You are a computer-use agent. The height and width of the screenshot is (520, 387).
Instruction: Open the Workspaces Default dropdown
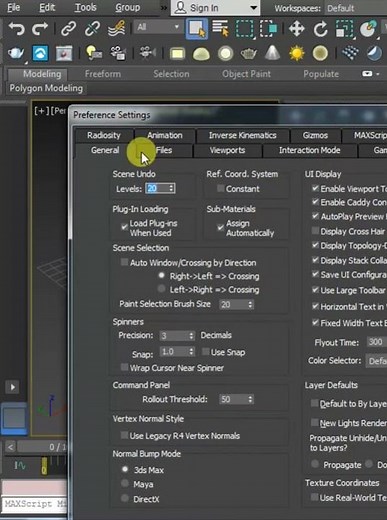(356, 8)
